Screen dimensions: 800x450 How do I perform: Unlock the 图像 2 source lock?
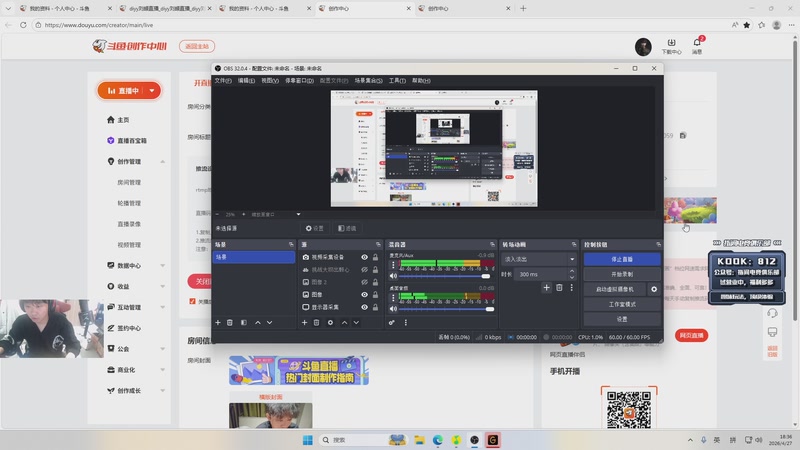tap(376, 282)
